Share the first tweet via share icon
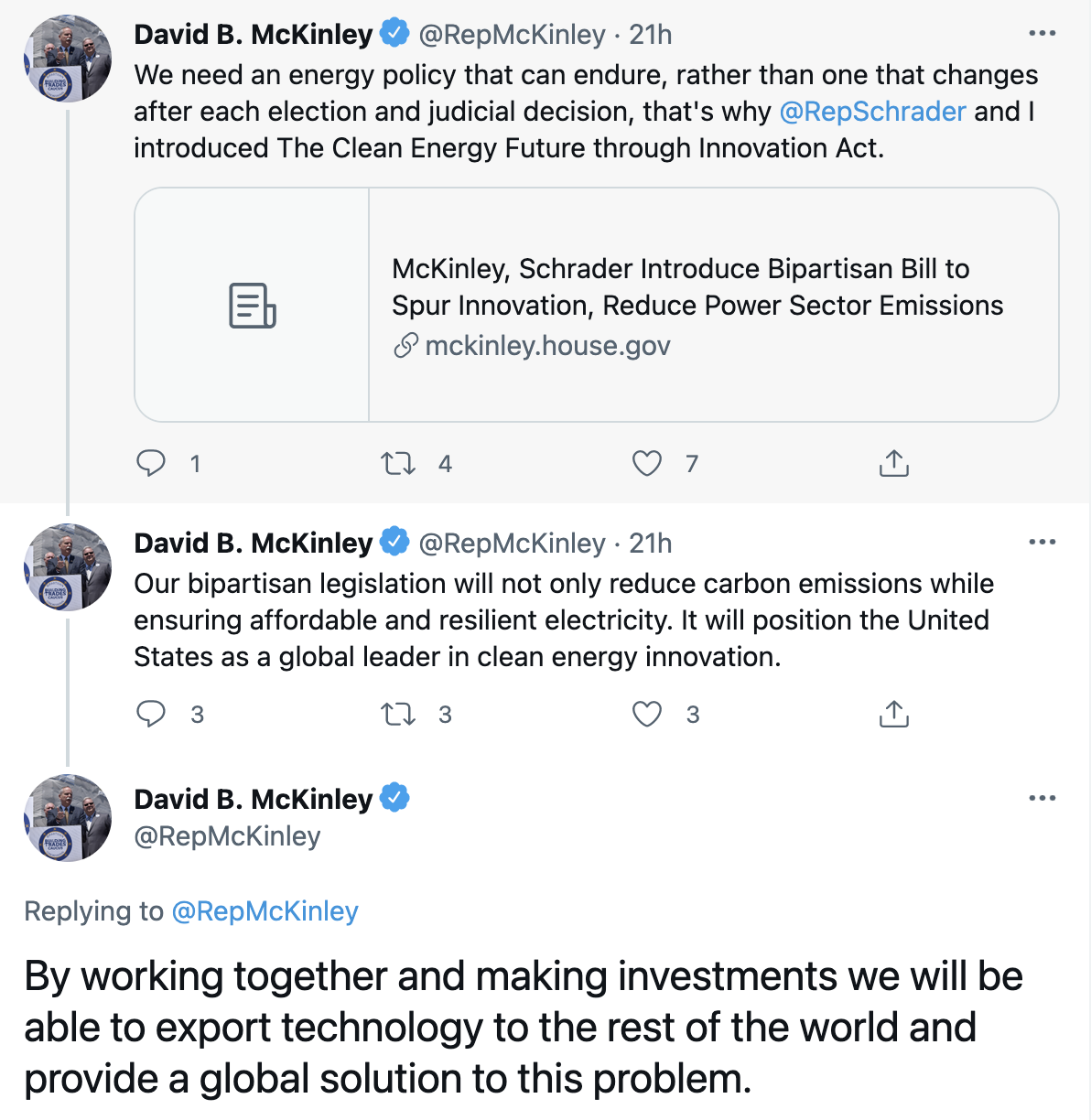 [x=893, y=463]
